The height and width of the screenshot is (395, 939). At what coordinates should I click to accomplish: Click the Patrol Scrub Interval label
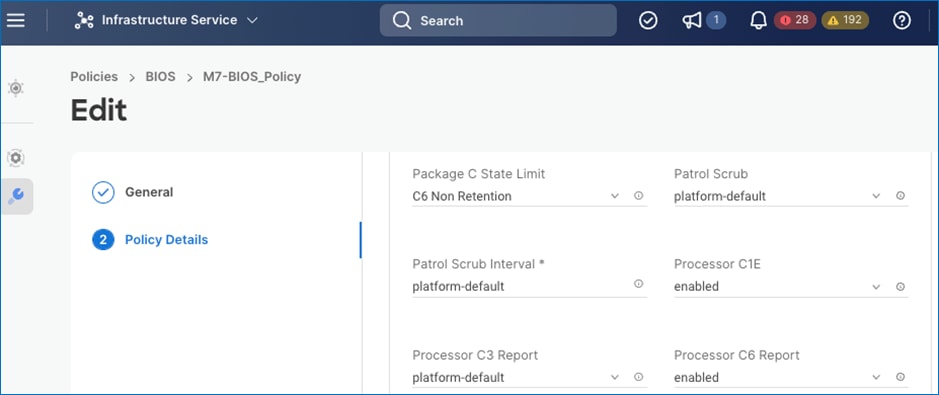pos(478,264)
